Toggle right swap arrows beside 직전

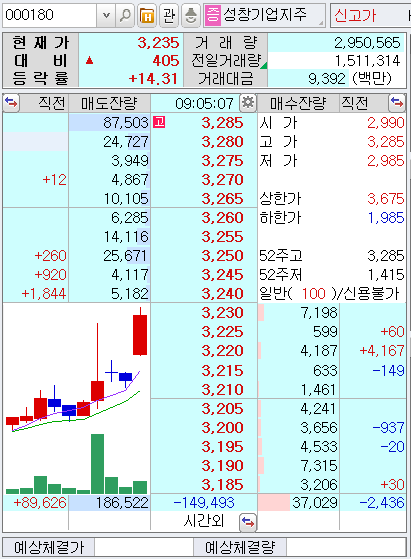pyautogui.click(x=397, y=103)
